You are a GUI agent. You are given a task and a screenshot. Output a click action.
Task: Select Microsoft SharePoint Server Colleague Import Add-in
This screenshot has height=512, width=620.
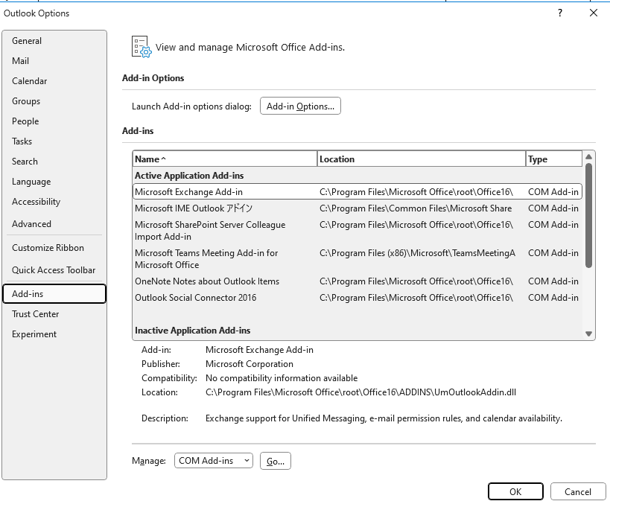(357, 230)
